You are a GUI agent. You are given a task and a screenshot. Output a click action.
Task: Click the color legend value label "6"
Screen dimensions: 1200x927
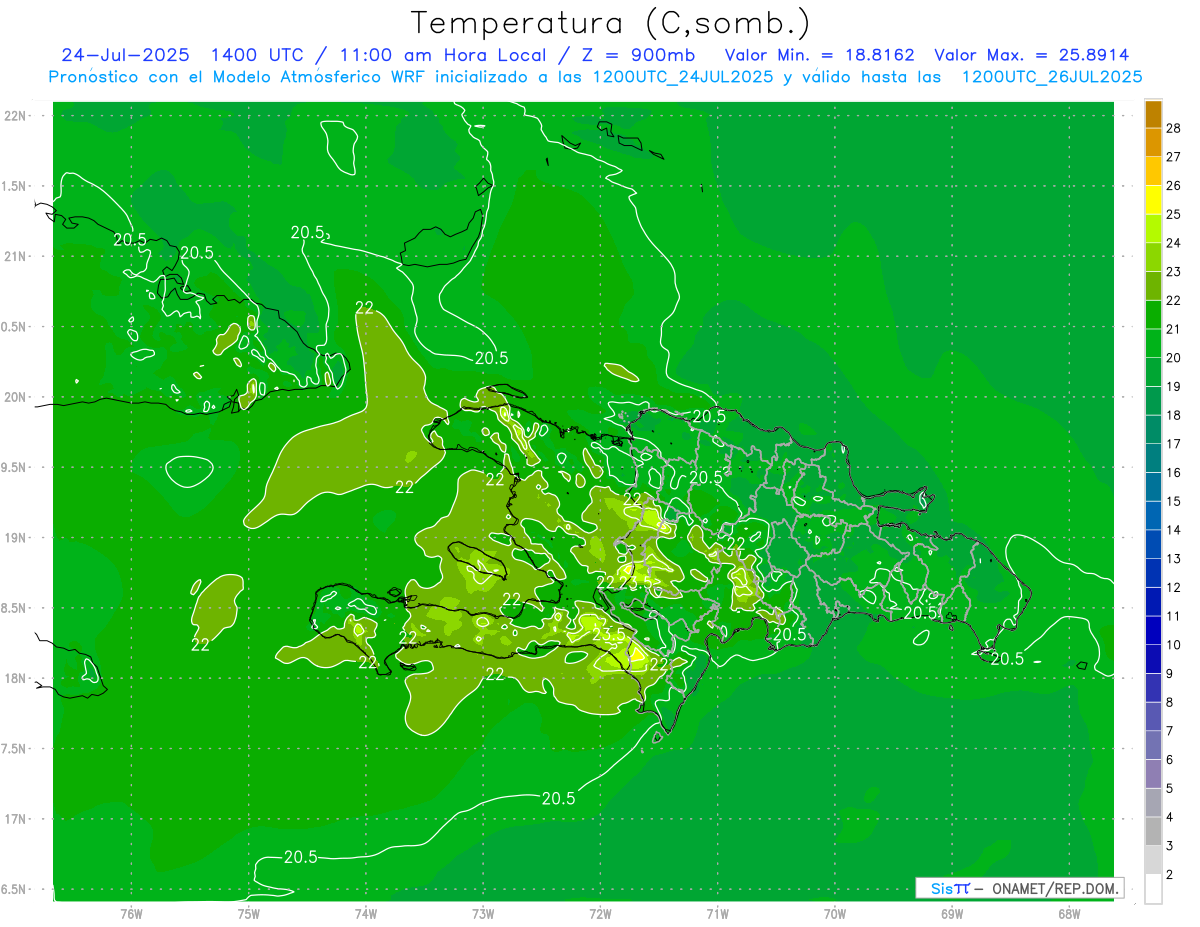click(x=1170, y=760)
